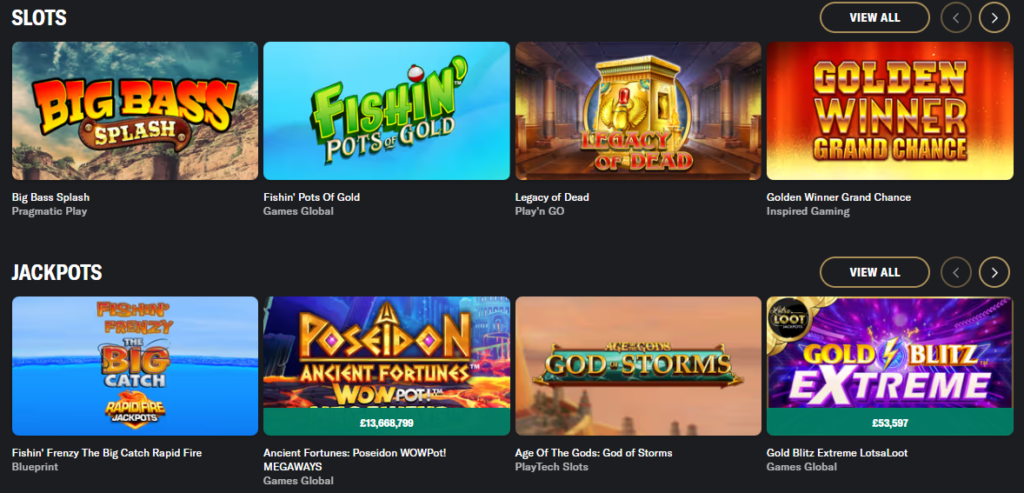
Task: Open Fishin' Frenzy Big Catch thumbnail
Action: point(135,366)
